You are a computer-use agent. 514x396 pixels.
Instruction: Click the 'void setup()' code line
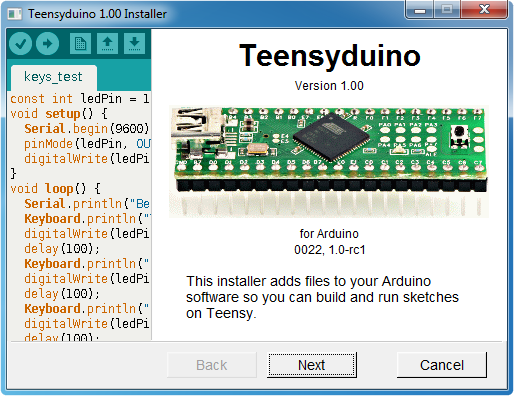coord(59,114)
